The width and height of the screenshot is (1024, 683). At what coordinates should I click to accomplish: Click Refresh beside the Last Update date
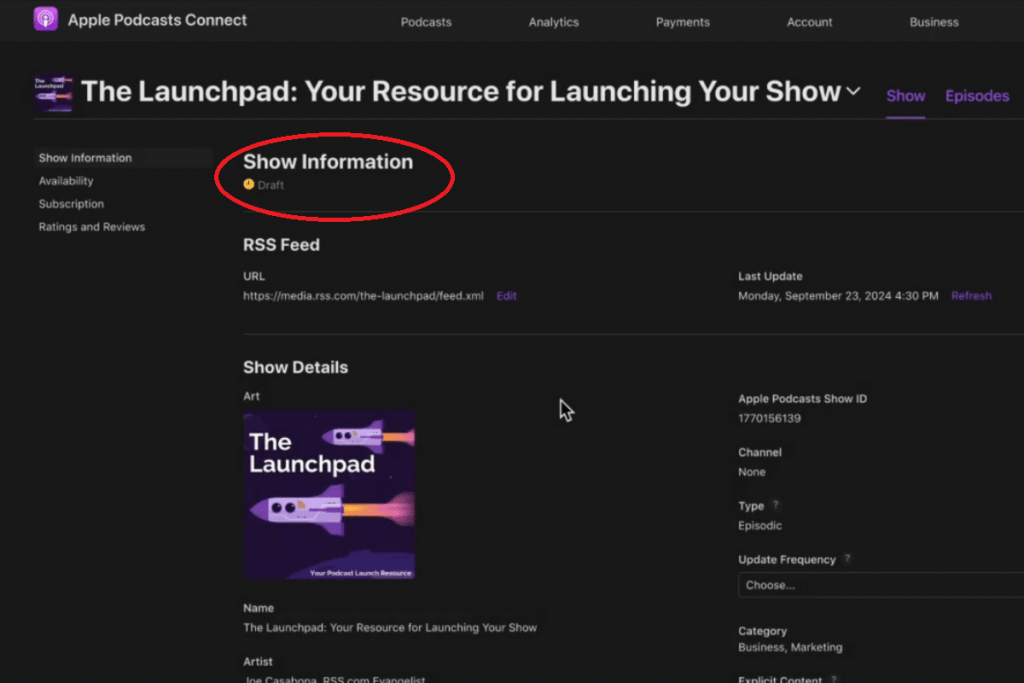coord(971,296)
